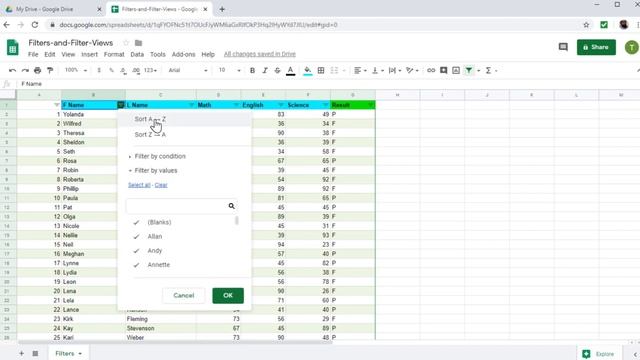Open comment history icon near Share
Image resolution: width=640 pixels, height=360 pixels.
coord(563,47)
